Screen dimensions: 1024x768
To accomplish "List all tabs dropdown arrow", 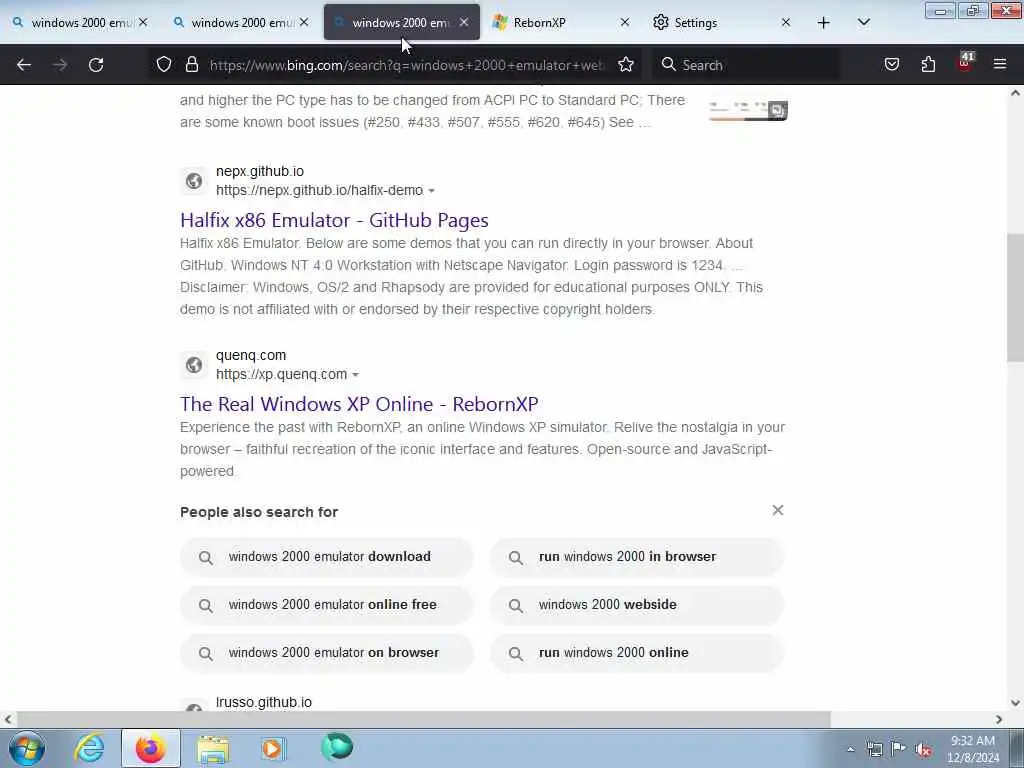I will pyautogui.click(x=863, y=22).
